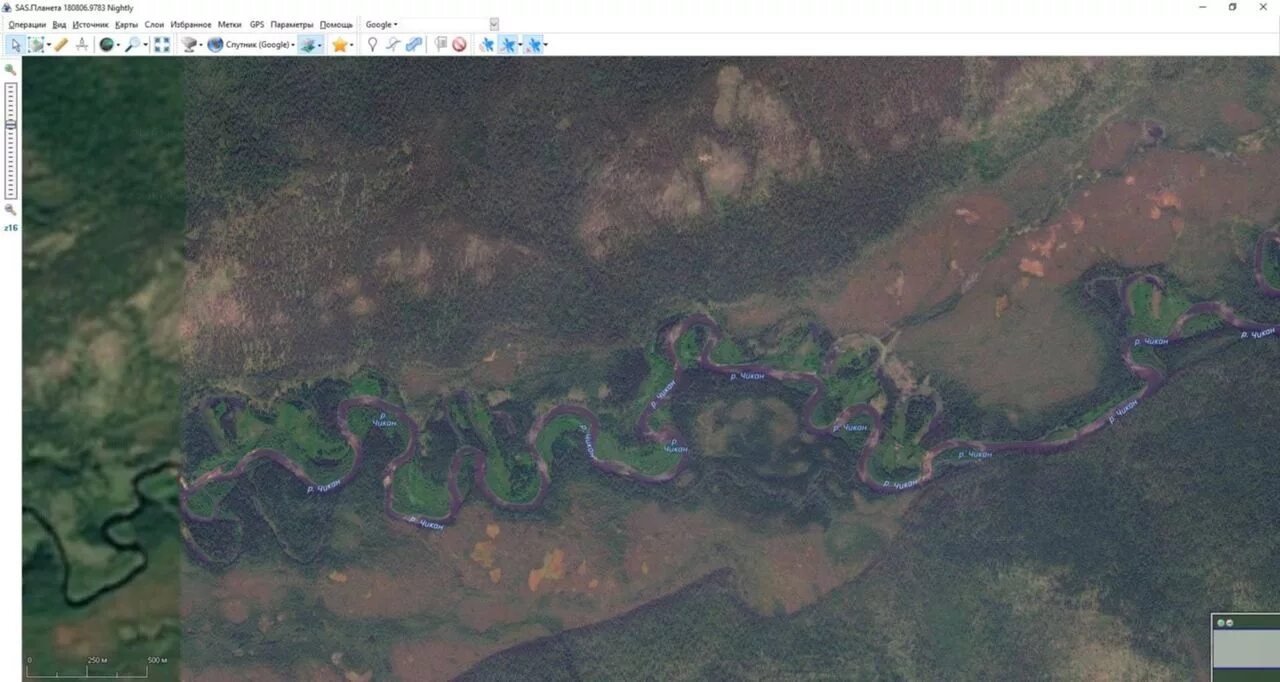Click the white button on the minimap

point(1229,622)
